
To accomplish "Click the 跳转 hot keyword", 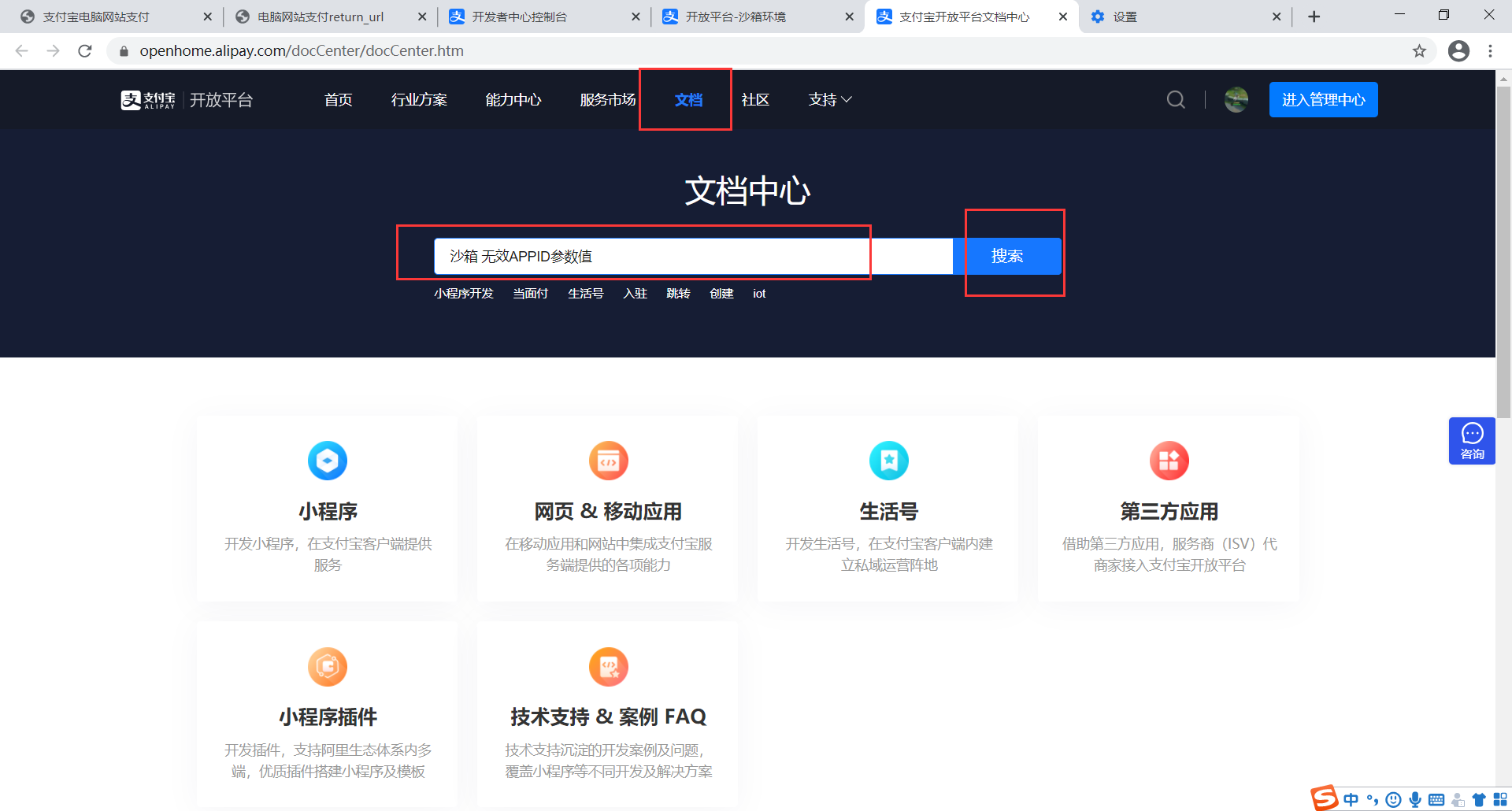I will 678,294.
